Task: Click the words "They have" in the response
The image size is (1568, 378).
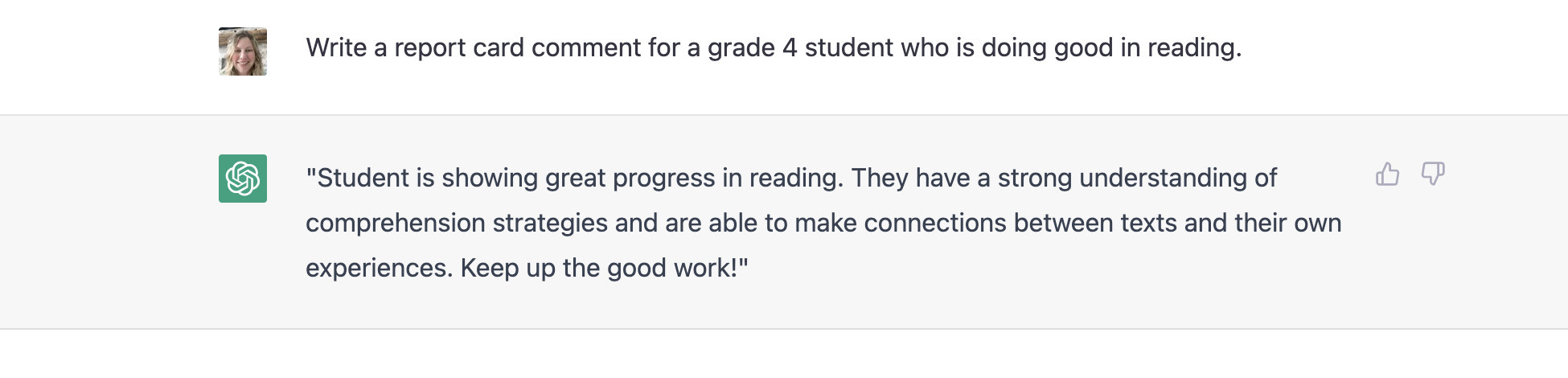Action: point(911,178)
